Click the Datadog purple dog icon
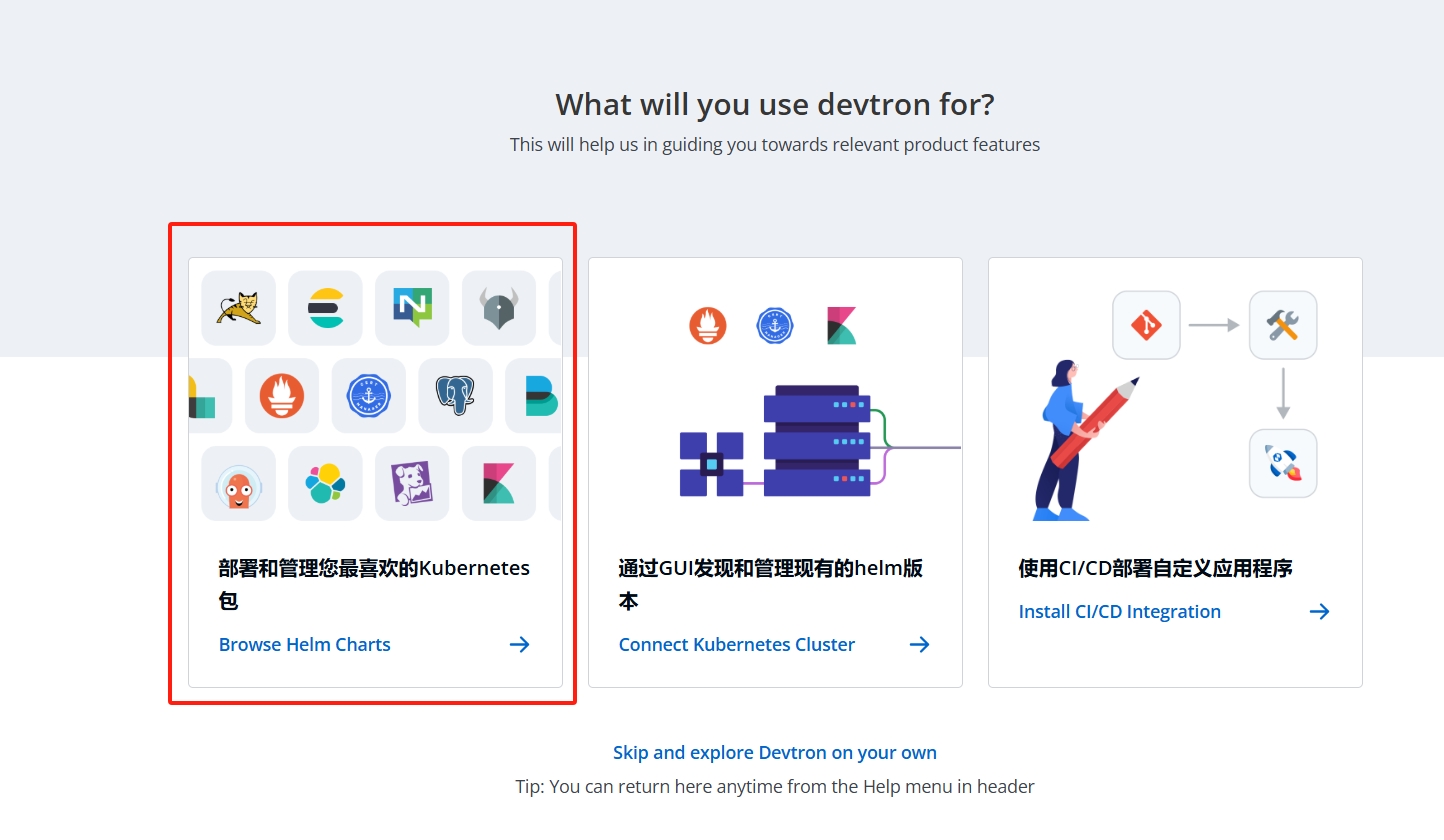The width and height of the screenshot is (1444, 840). pos(412,484)
